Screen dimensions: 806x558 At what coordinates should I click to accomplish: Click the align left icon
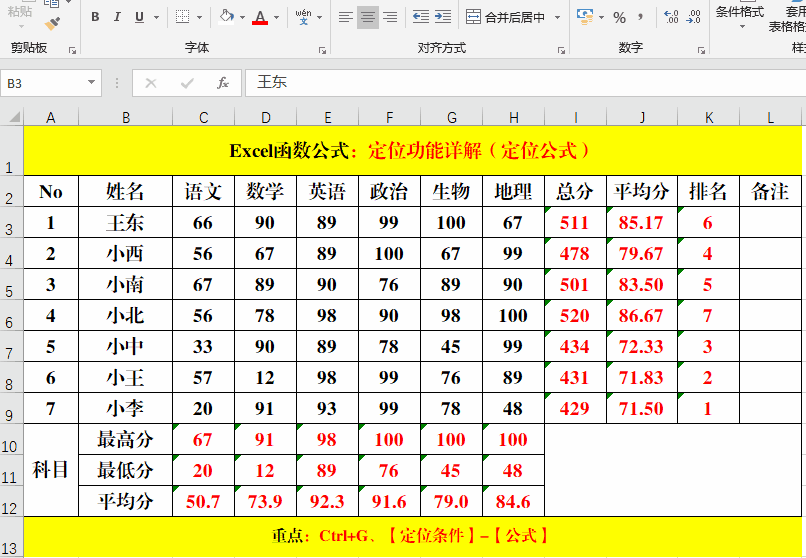point(345,17)
